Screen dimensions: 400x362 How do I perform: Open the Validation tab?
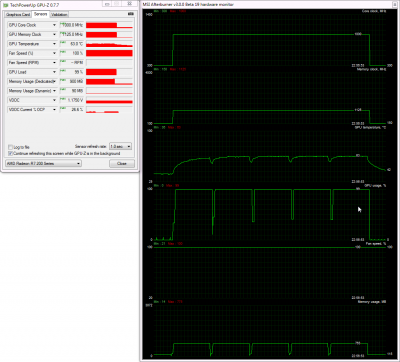click(x=59, y=15)
